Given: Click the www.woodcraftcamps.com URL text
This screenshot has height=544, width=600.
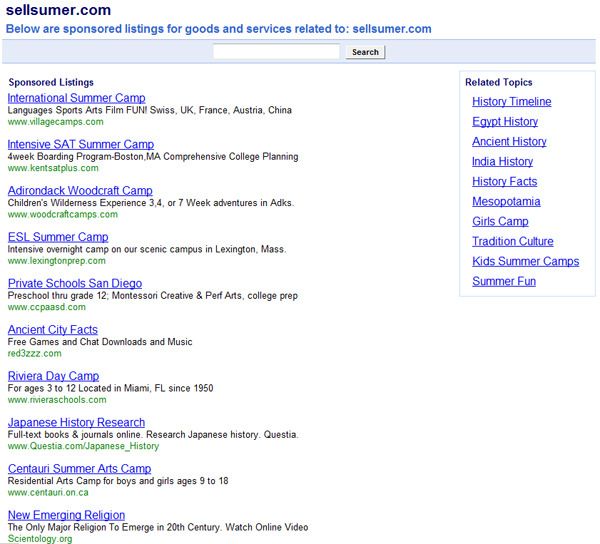Looking at the screenshot, I should [x=63, y=215].
